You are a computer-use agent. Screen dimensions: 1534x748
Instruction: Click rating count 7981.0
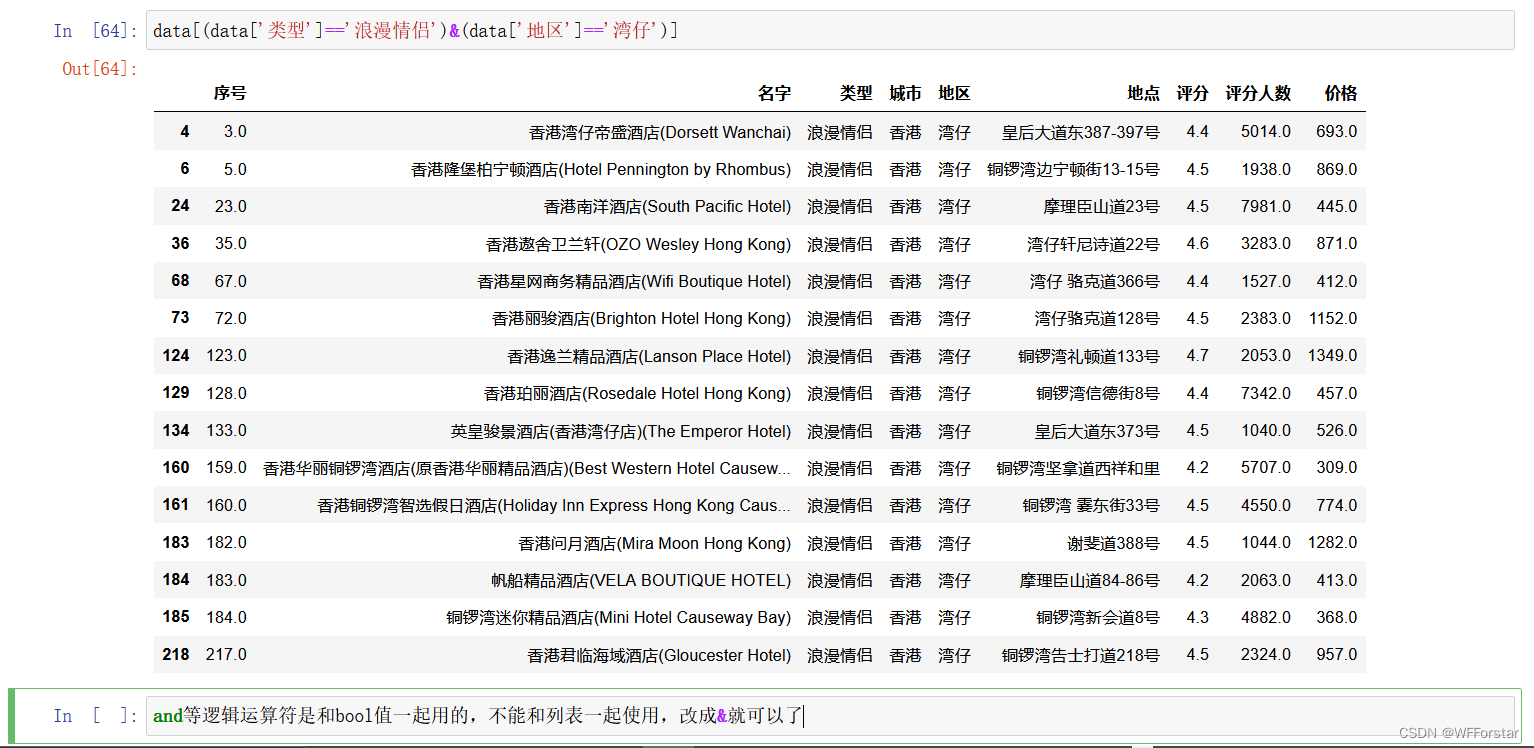[x=1266, y=206]
